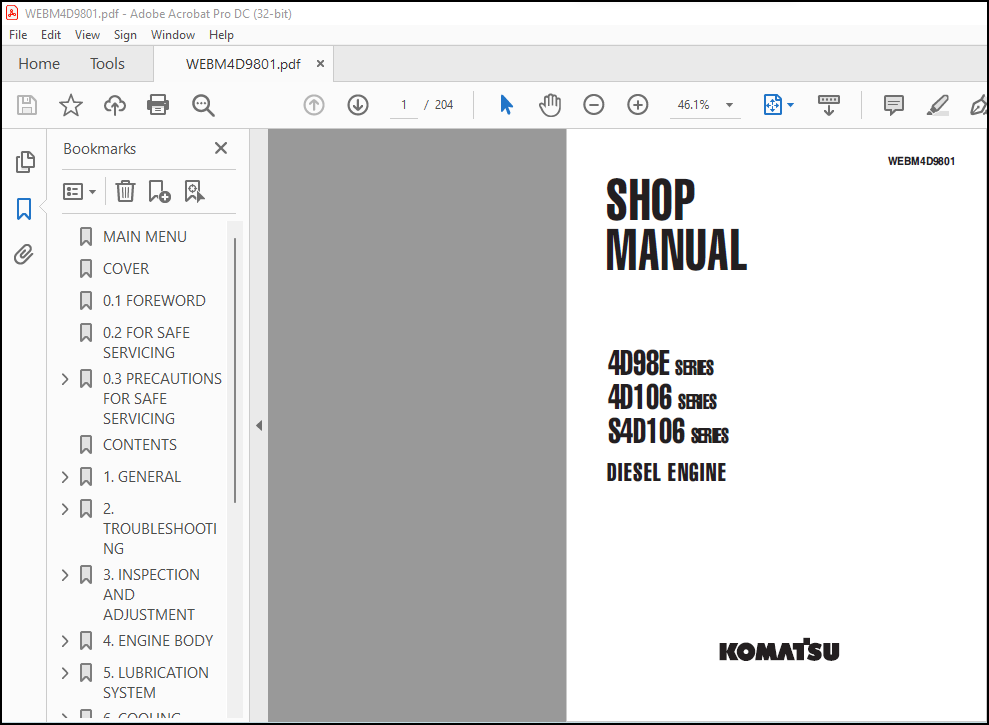
Task: Open the Edit menu
Action: pyautogui.click(x=50, y=35)
